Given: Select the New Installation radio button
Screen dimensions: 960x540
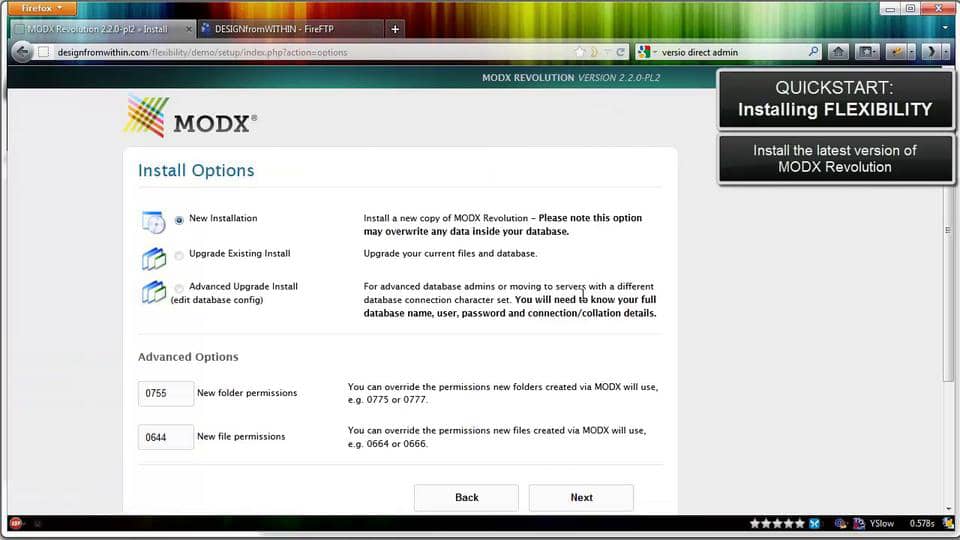Looking at the screenshot, I should pos(179,220).
